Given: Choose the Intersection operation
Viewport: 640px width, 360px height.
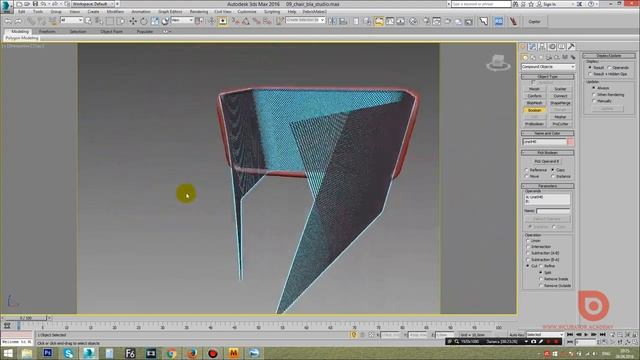Looking at the screenshot, I should (x=528, y=247).
